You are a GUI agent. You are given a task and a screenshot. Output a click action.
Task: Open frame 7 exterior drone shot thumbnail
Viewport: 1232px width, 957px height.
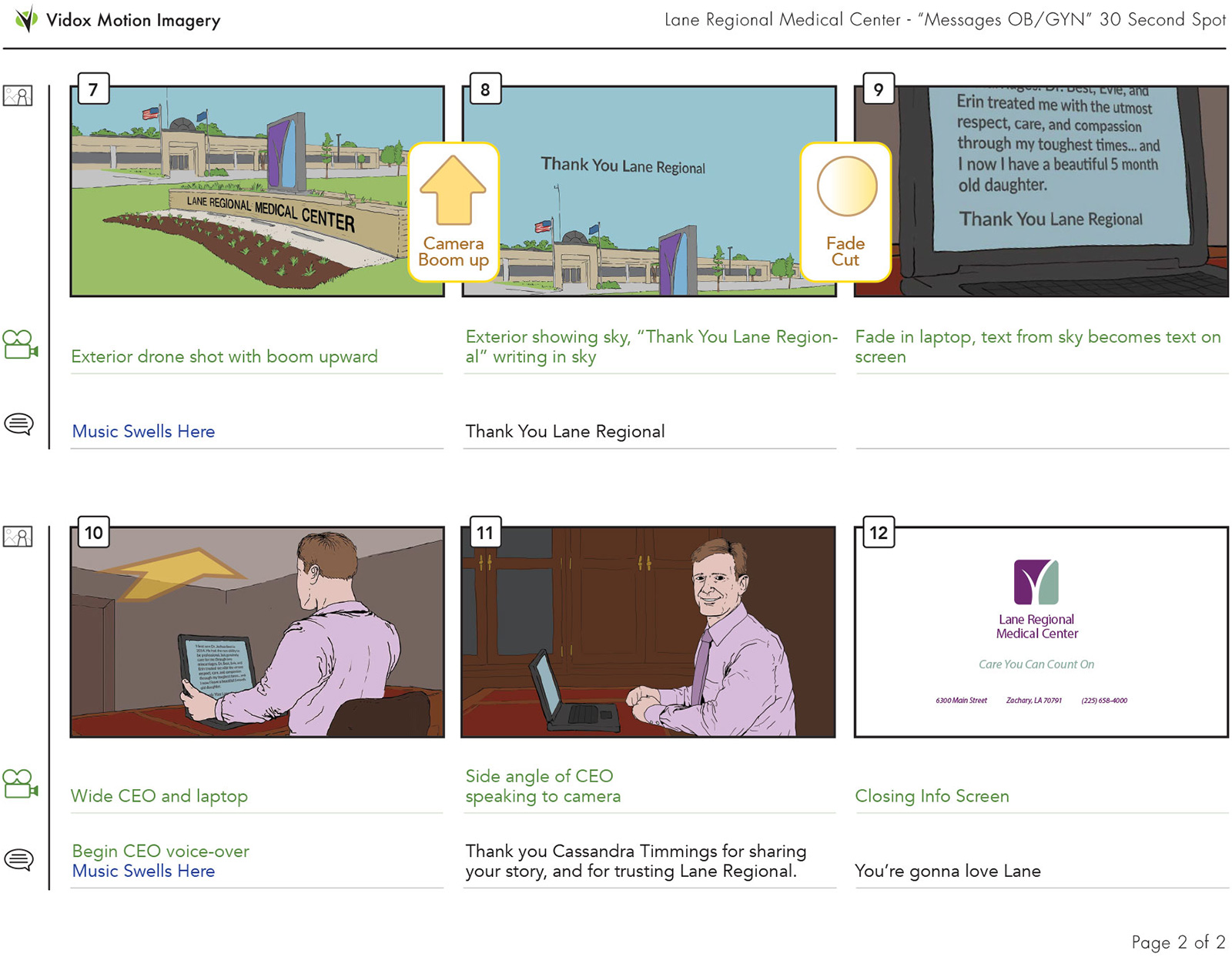(x=257, y=191)
